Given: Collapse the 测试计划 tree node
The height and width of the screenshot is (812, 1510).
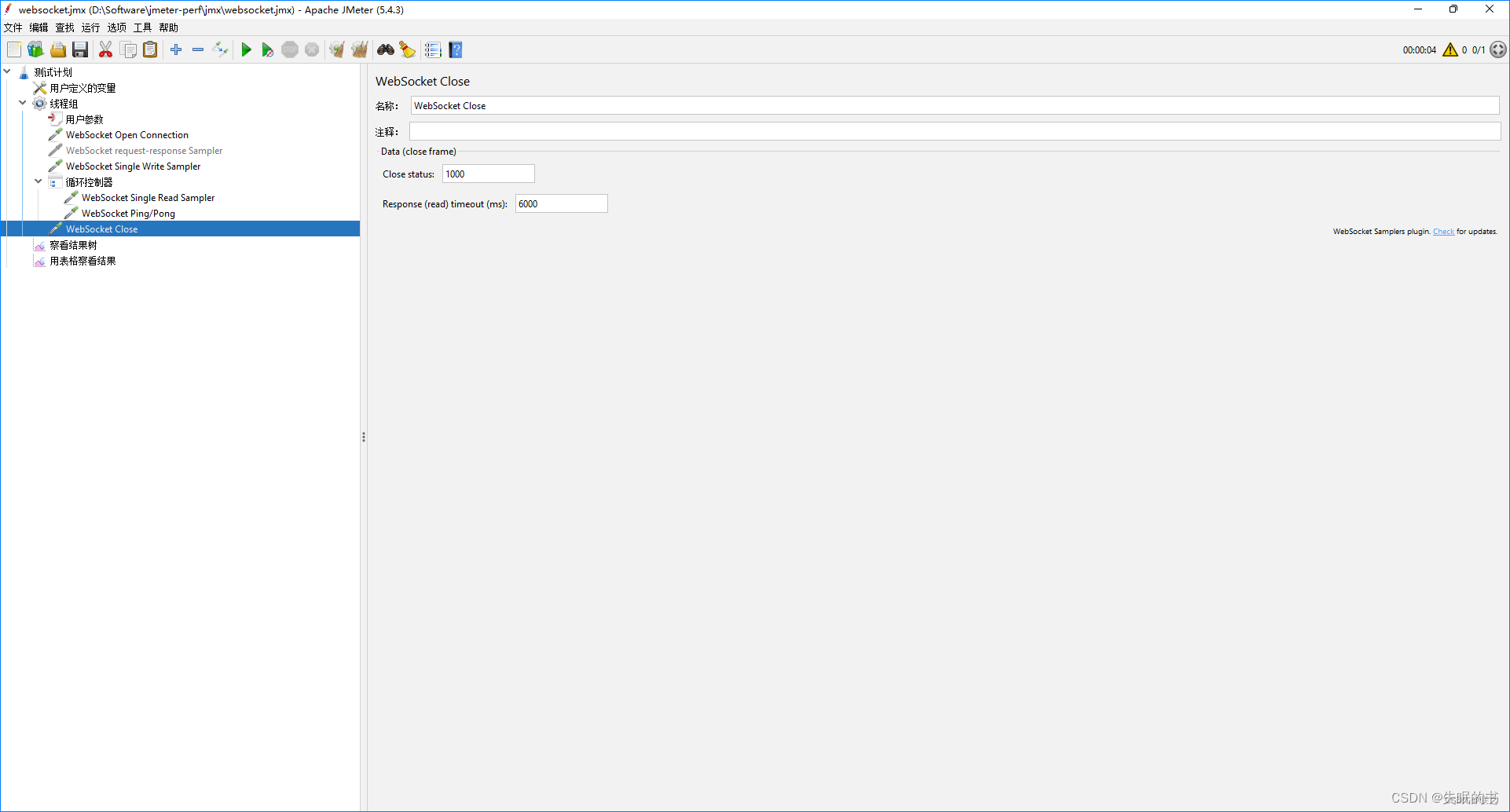Looking at the screenshot, I should tap(8, 71).
